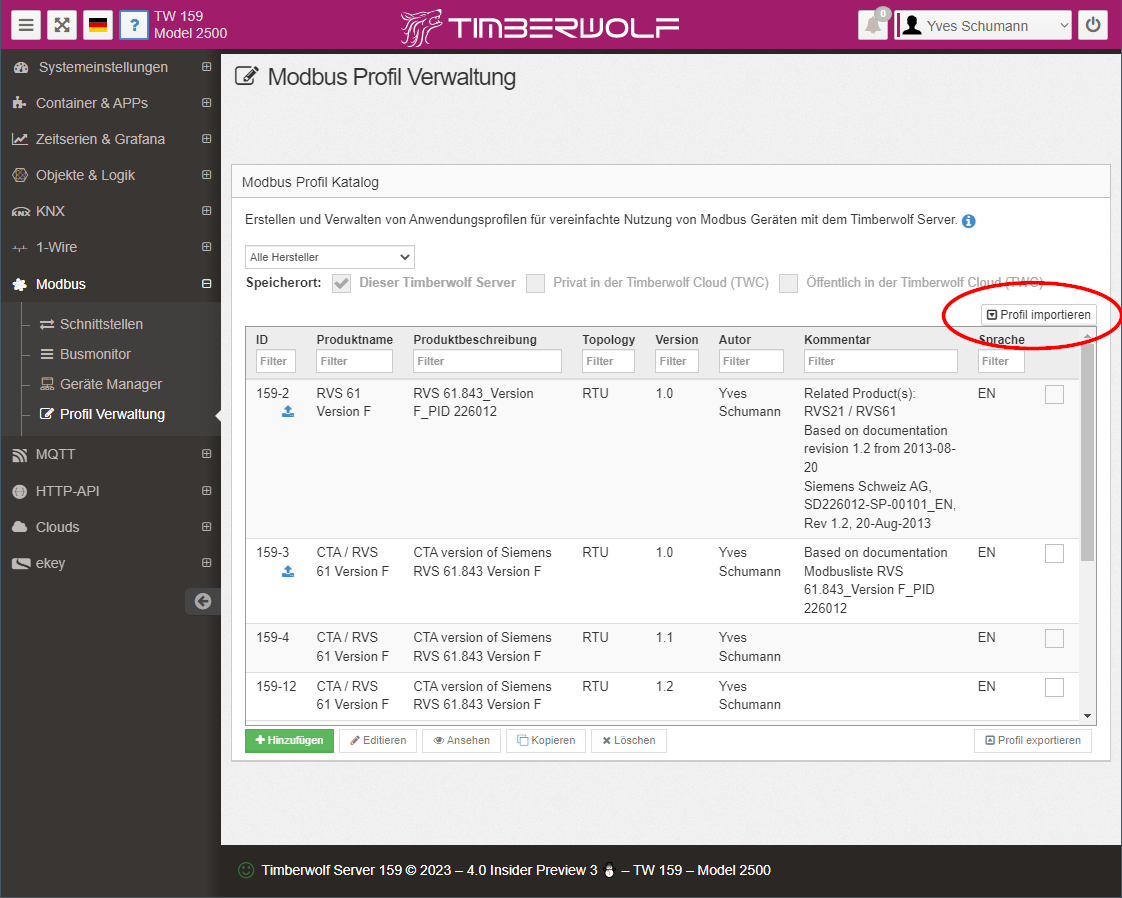Click Editieren button
This screenshot has height=898, width=1122.
[x=378, y=741]
